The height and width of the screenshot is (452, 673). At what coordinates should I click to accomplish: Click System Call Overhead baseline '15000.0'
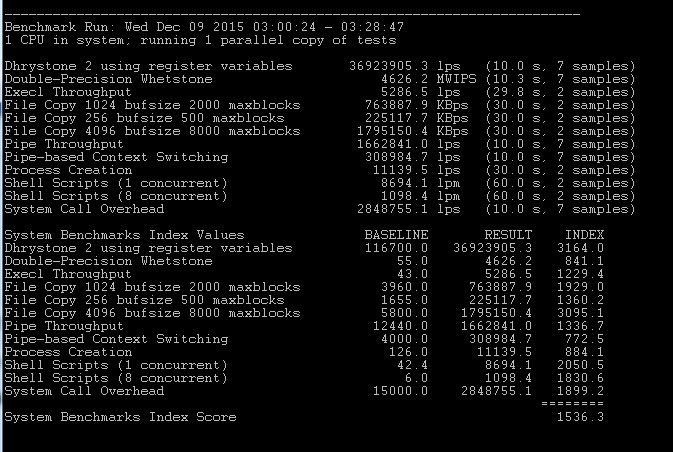tap(400, 391)
